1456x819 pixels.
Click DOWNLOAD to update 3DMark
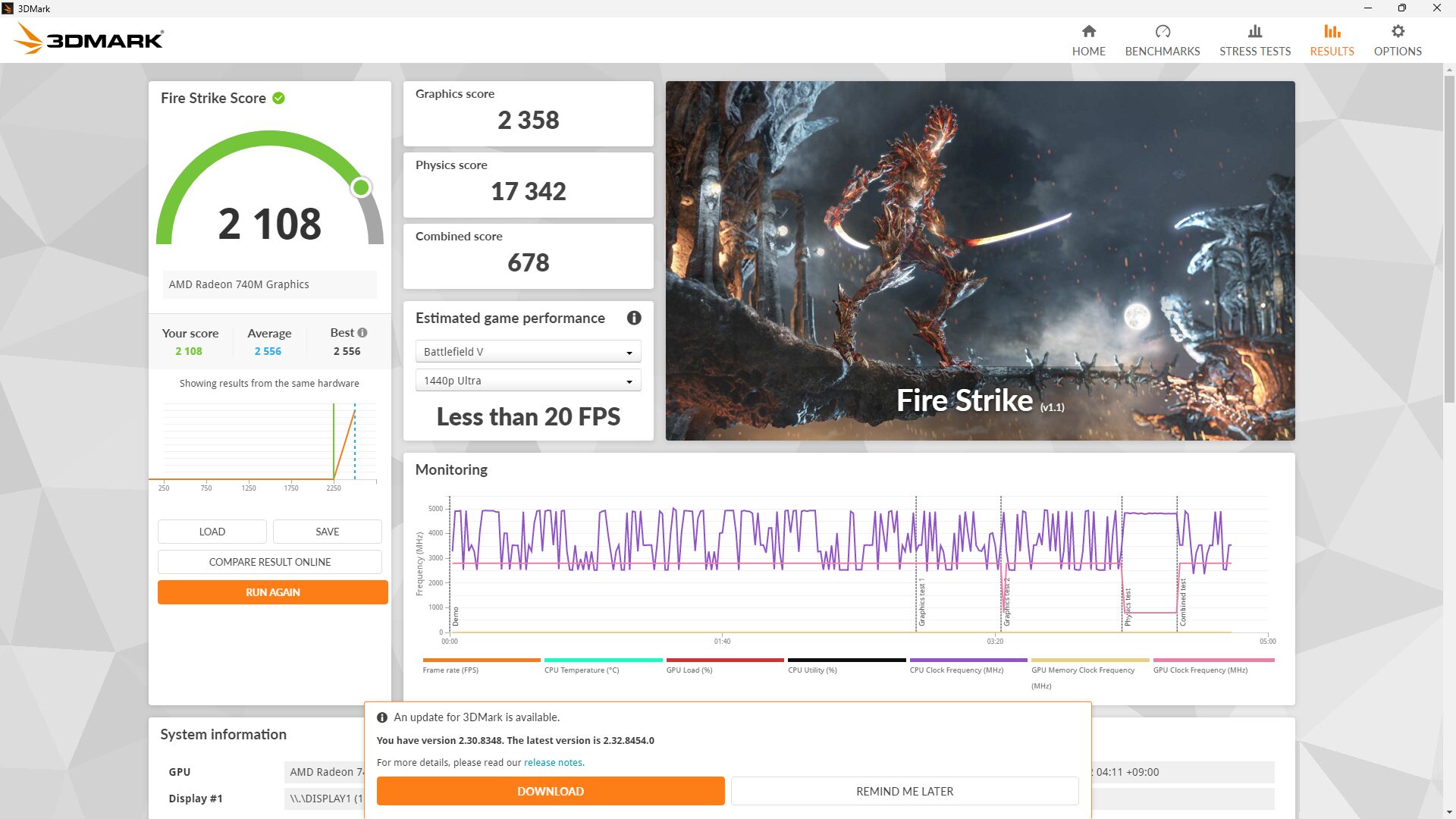[550, 791]
